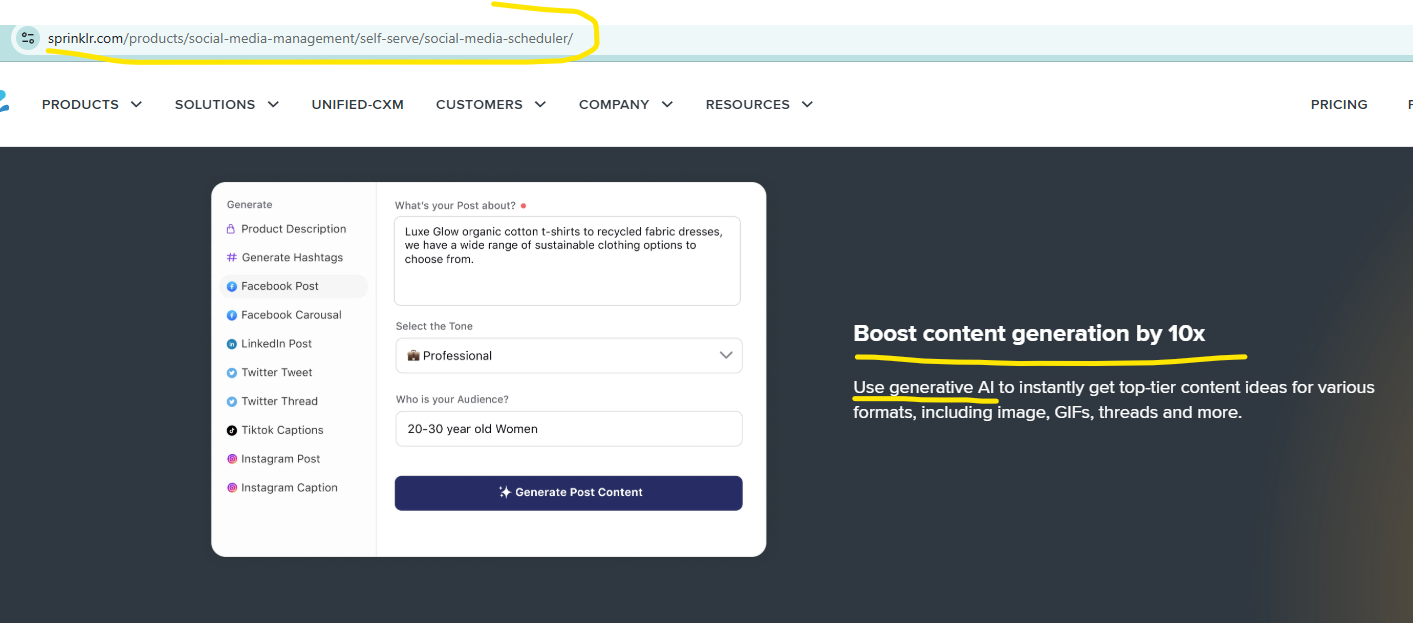This screenshot has height=623, width=1413.
Task: Click the Instagram icon beside Instagram Post
Action: [x=232, y=459]
